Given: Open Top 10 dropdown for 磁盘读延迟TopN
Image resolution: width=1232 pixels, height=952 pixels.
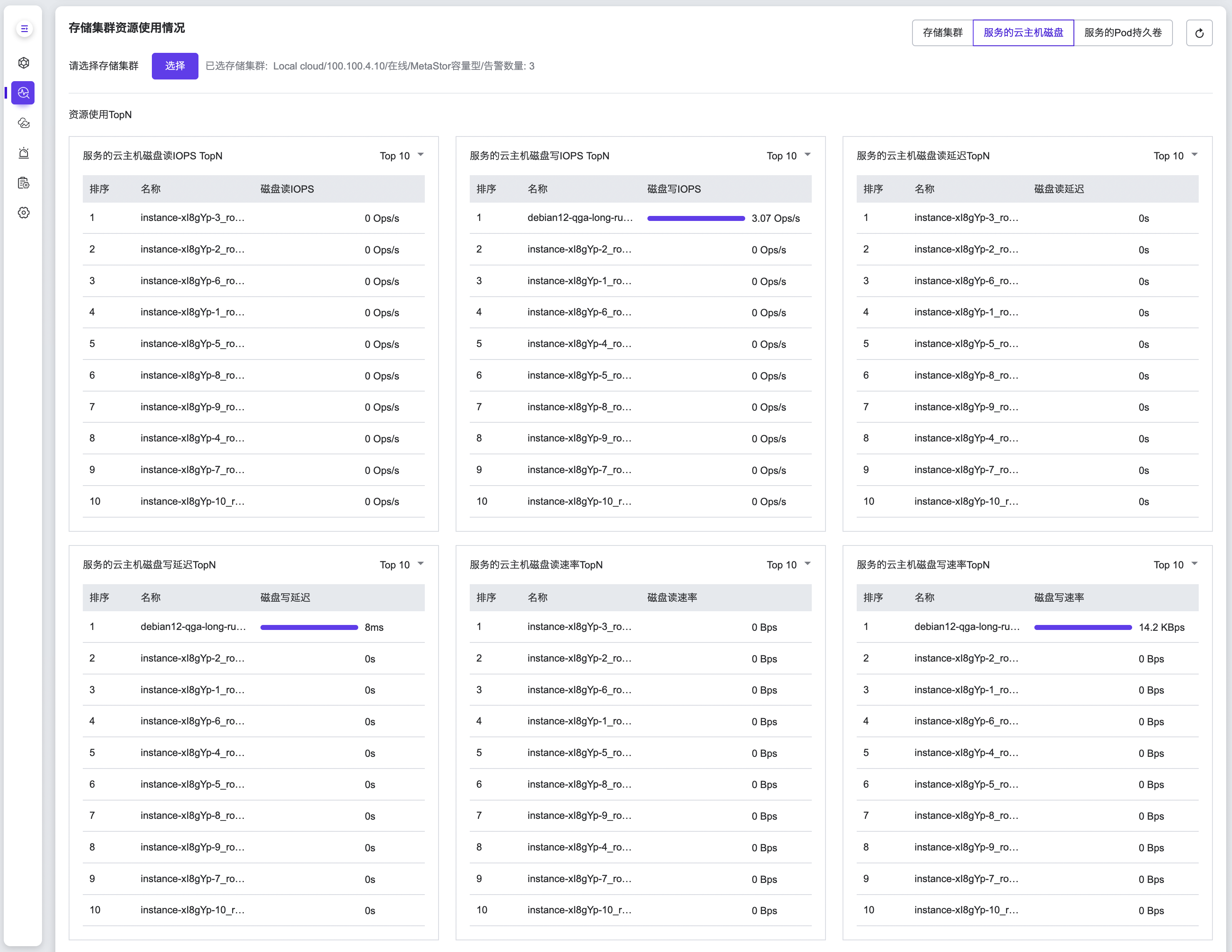Looking at the screenshot, I should pyautogui.click(x=1175, y=156).
